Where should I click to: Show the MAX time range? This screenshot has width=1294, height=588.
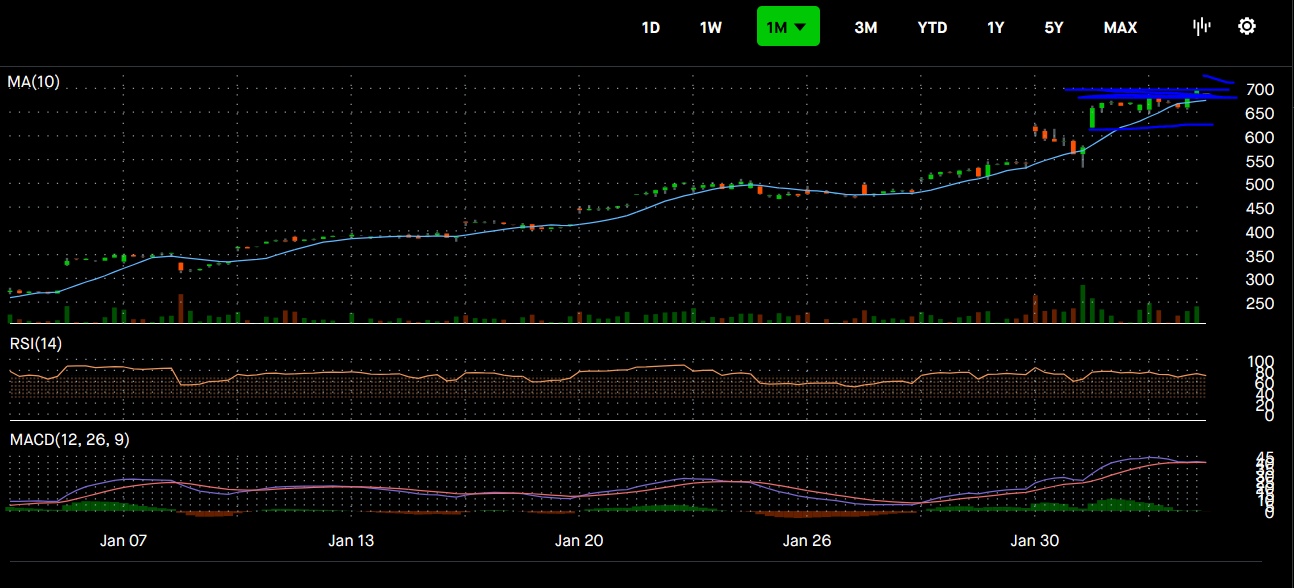click(x=1120, y=28)
